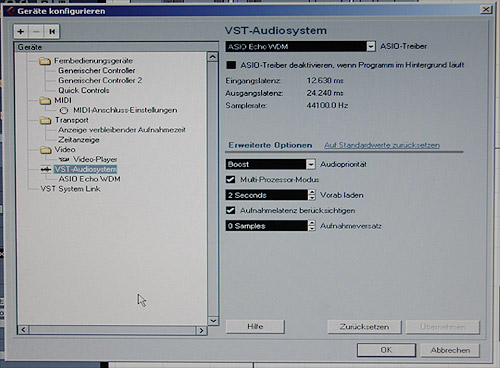Click the Zurücksetzen button
The image size is (500, 368).
[x=364, y=327]
